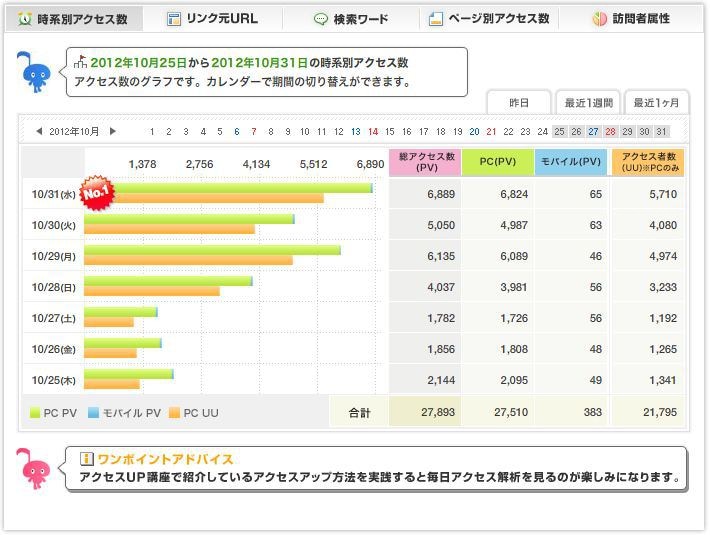710x535 pixels.
Task: Click the info icon beside ワンポイントアドバイス
Action: 86,459
